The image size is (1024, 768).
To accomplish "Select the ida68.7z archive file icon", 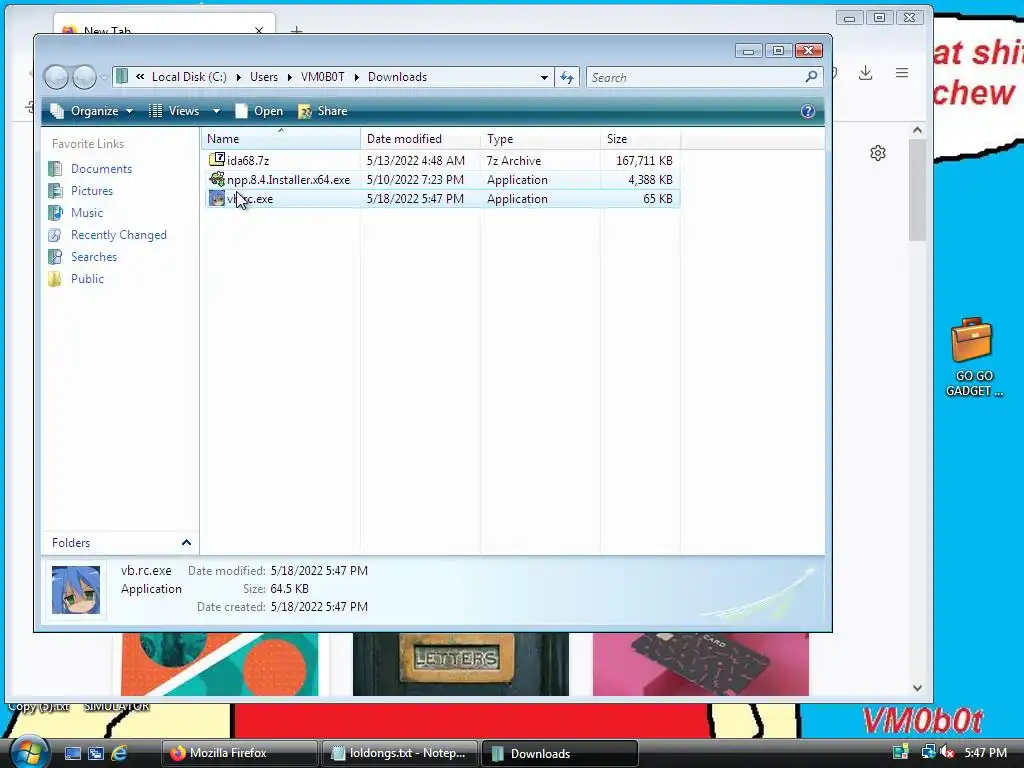I will coord(217,159).
